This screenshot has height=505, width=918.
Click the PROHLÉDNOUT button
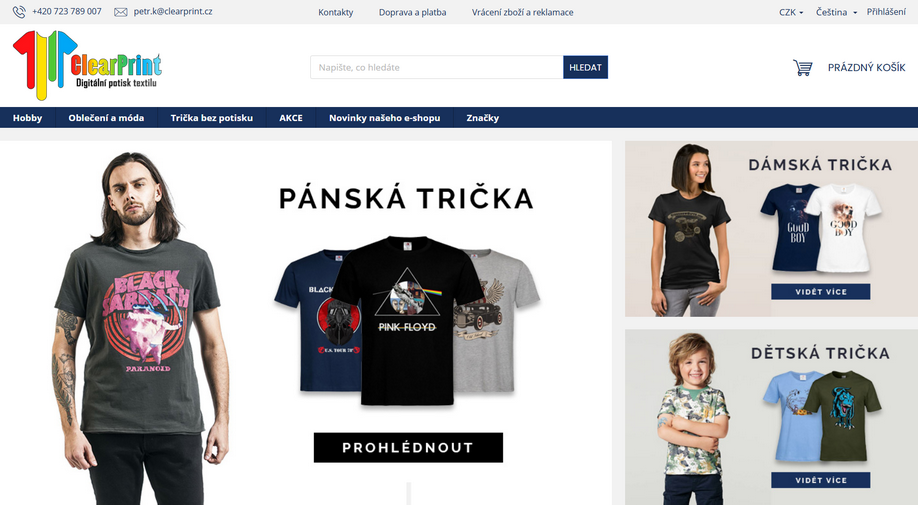point(408,448)
